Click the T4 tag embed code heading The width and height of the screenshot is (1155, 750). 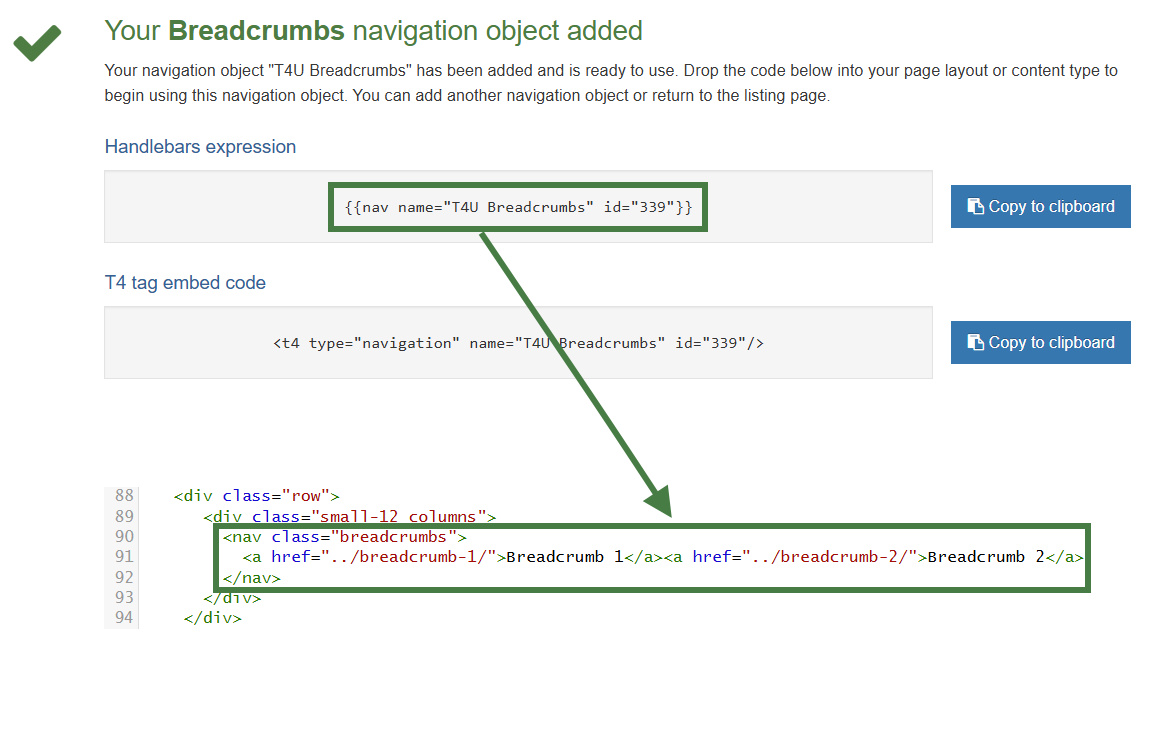point(185,282)
